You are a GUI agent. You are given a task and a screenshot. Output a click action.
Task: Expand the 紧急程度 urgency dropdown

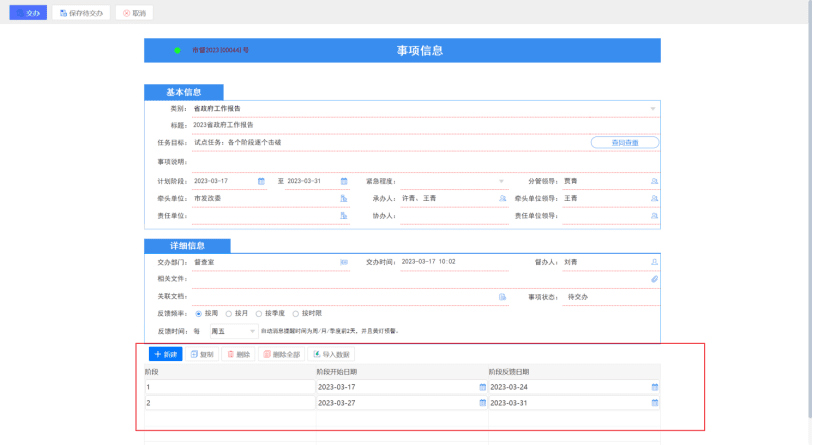pos(501,182)
